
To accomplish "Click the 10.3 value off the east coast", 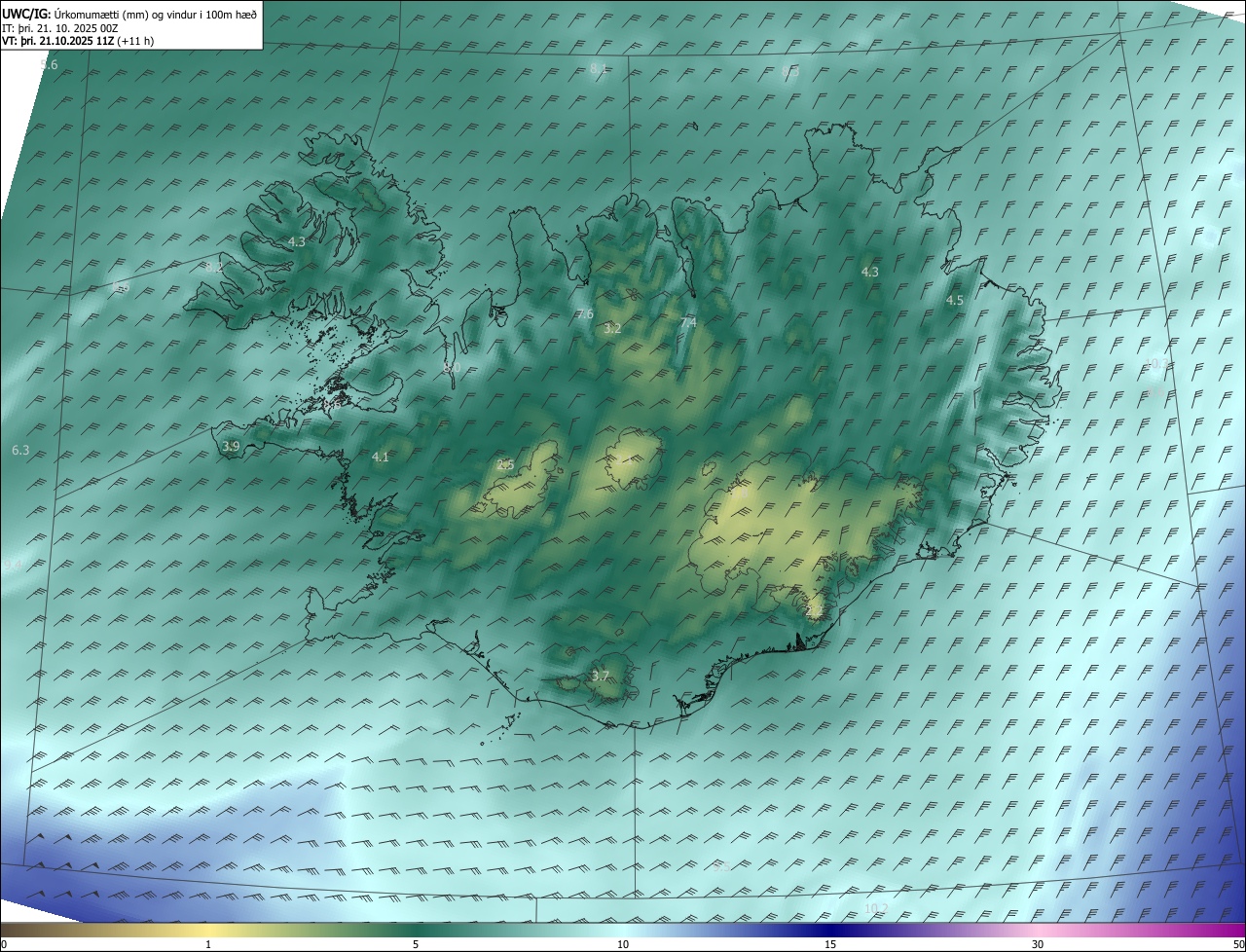I will coord(1155,363).
